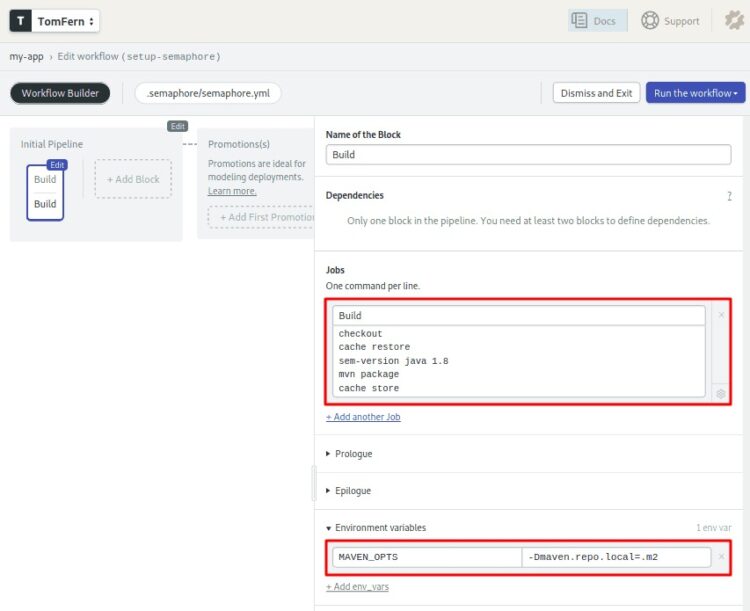Open Build job settings gear icon
The height and width of the screenshot is (611, 750).
721,394
